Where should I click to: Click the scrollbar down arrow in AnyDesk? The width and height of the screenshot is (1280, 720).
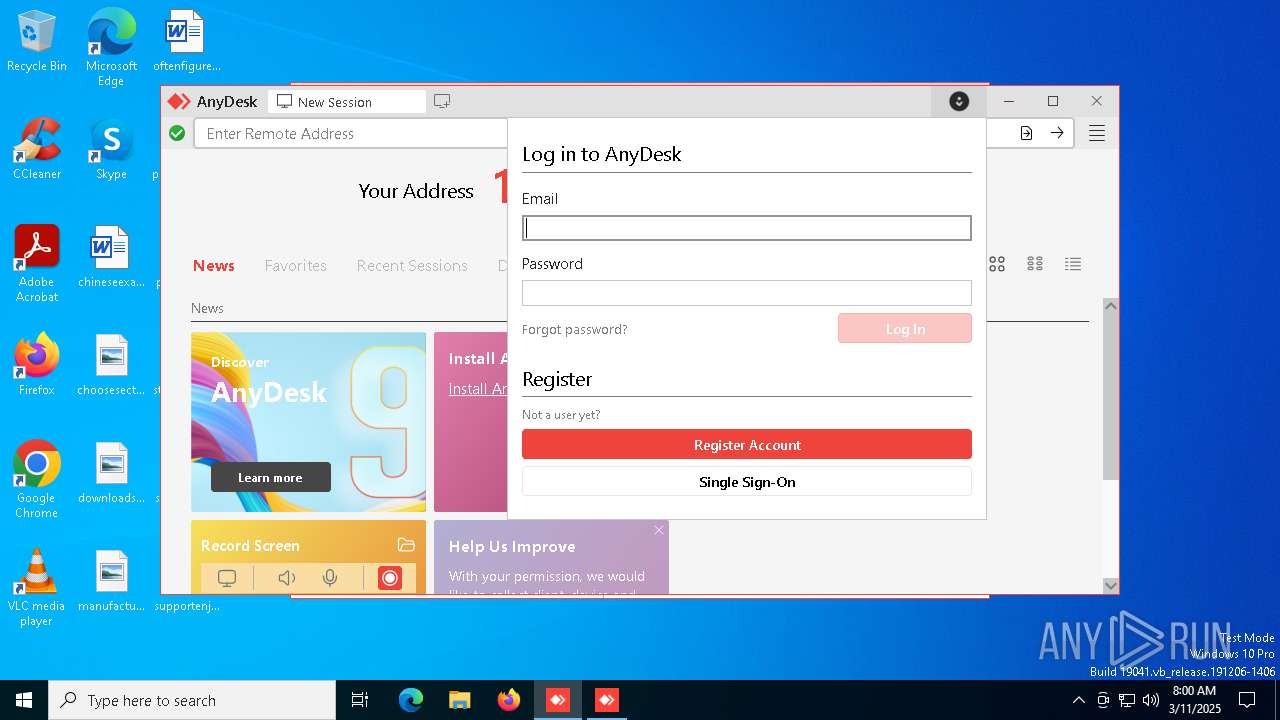(x=1110, y=585)
